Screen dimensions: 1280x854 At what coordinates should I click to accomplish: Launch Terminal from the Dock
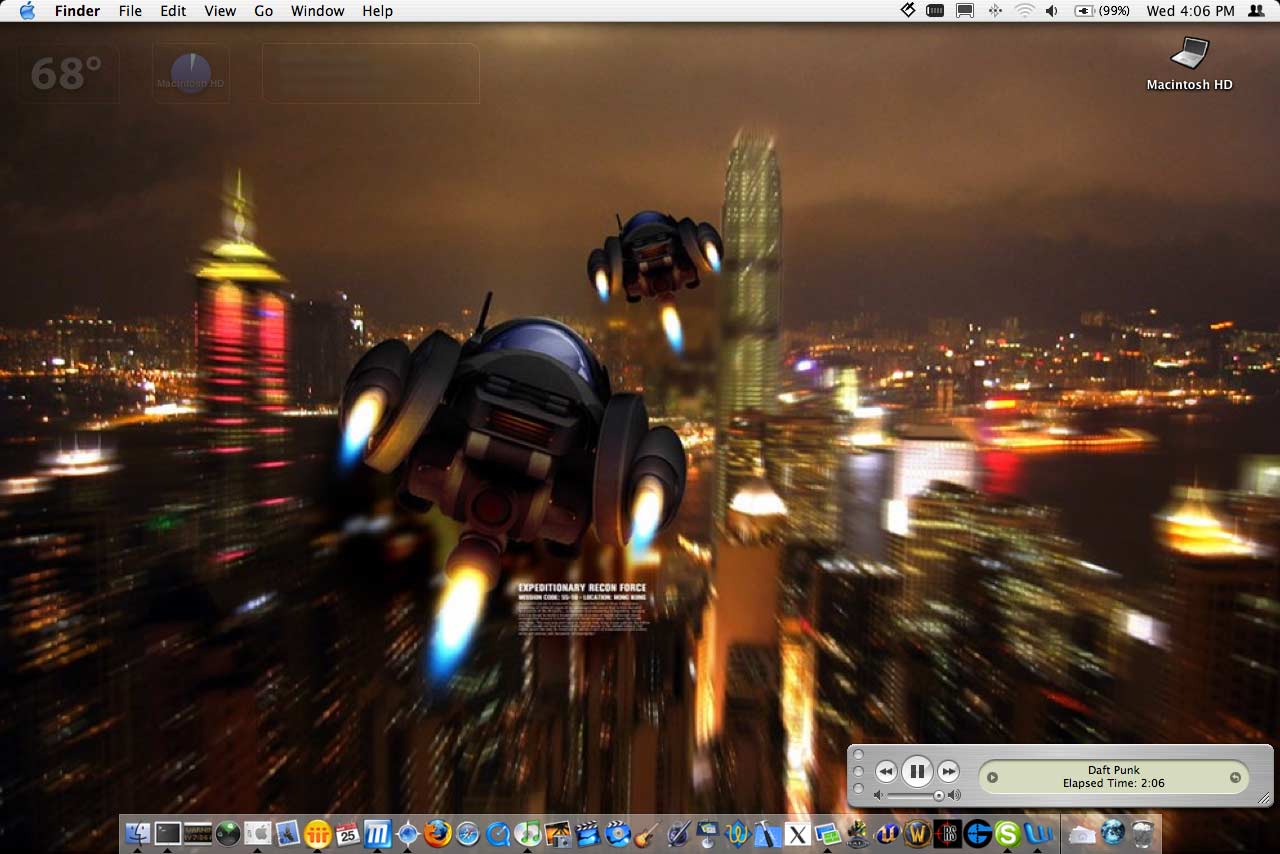coord(168,833)
